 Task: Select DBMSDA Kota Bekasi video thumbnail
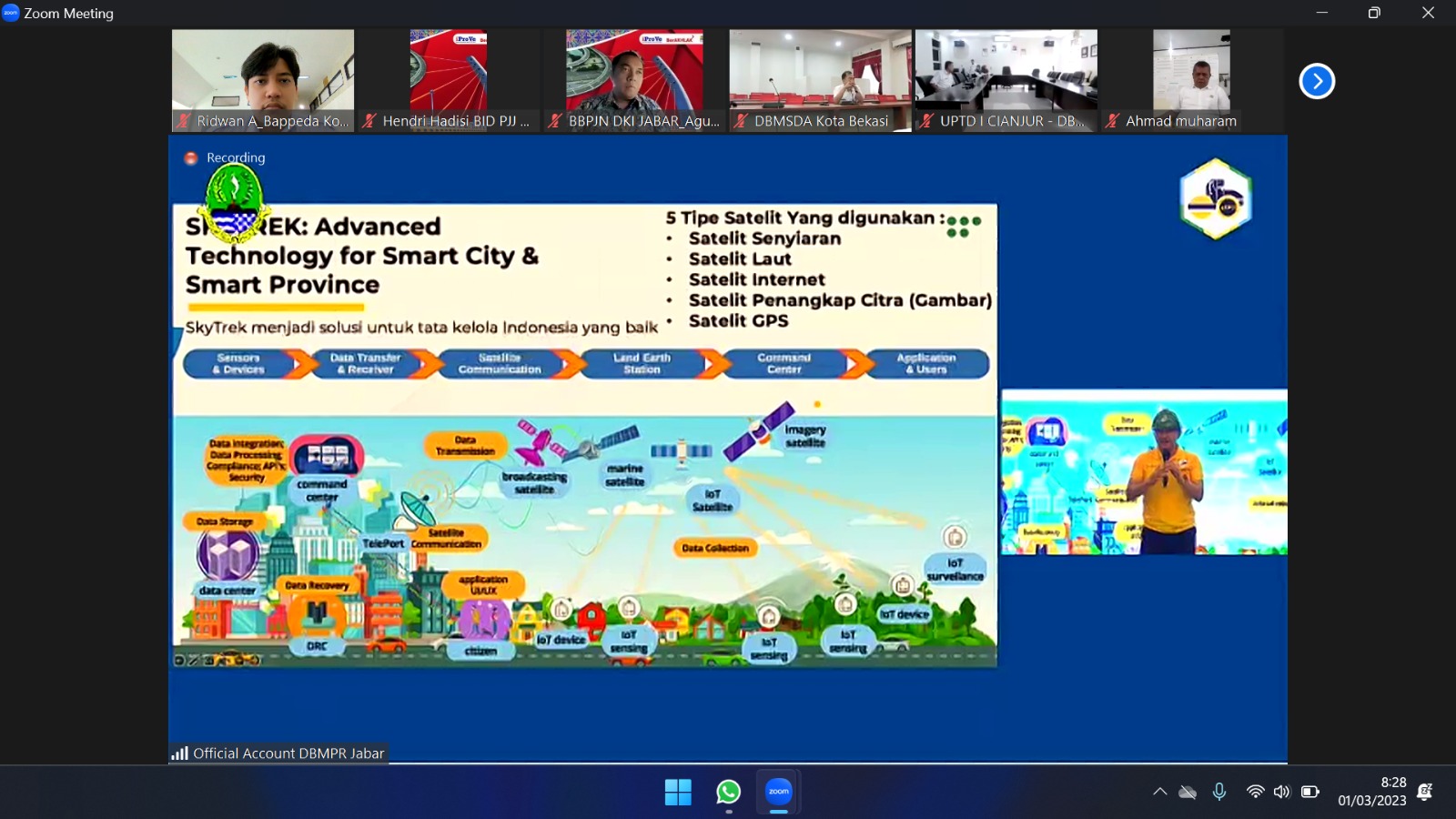tap(820, 81)
